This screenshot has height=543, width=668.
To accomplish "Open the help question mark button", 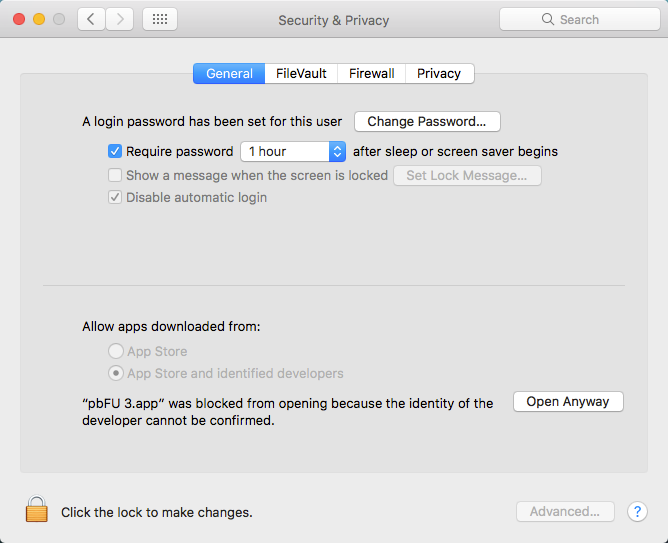I will tap(637, 511).
